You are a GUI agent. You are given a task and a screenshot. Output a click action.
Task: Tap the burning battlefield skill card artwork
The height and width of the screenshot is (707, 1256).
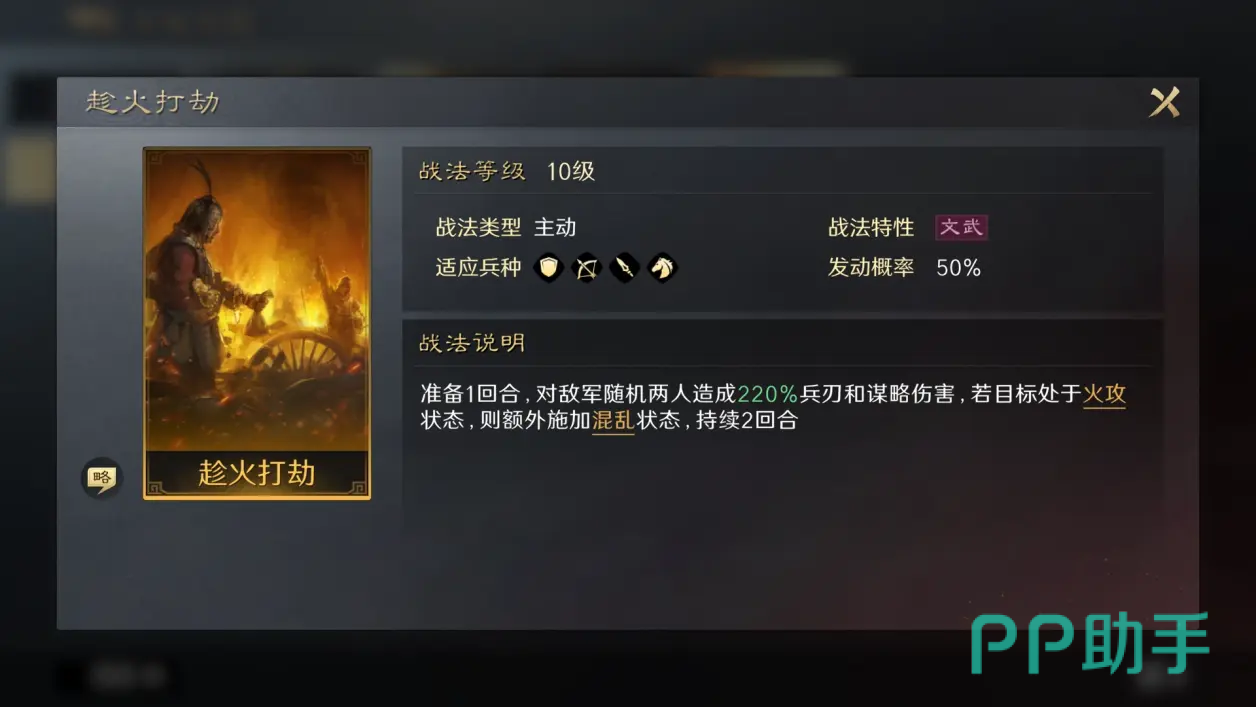click(257, 300)
